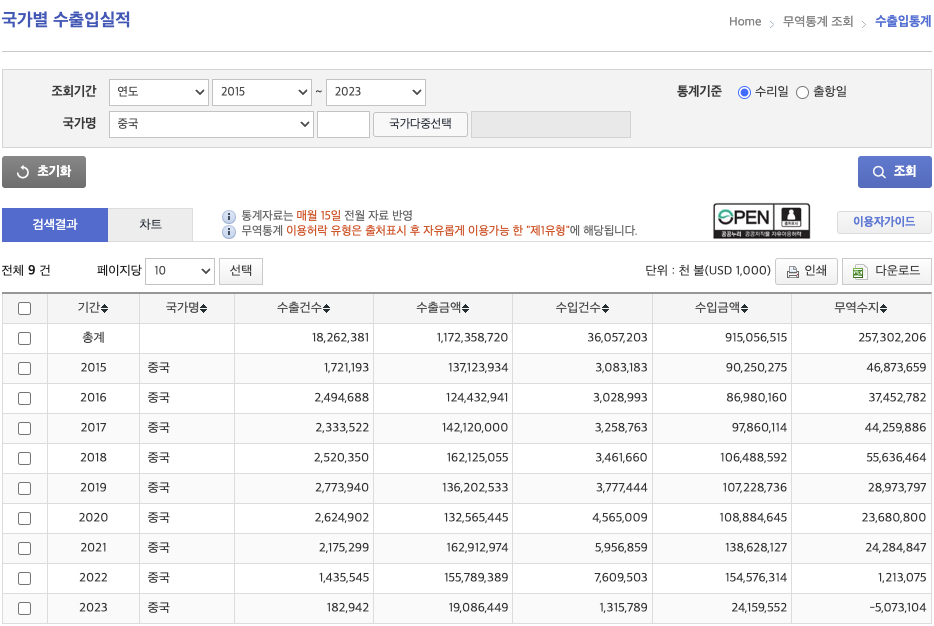The width and height of the screenshot is (934, 626).
Task: Click 2022 import amount 154,576,314
Action: [x=756, y=578]
